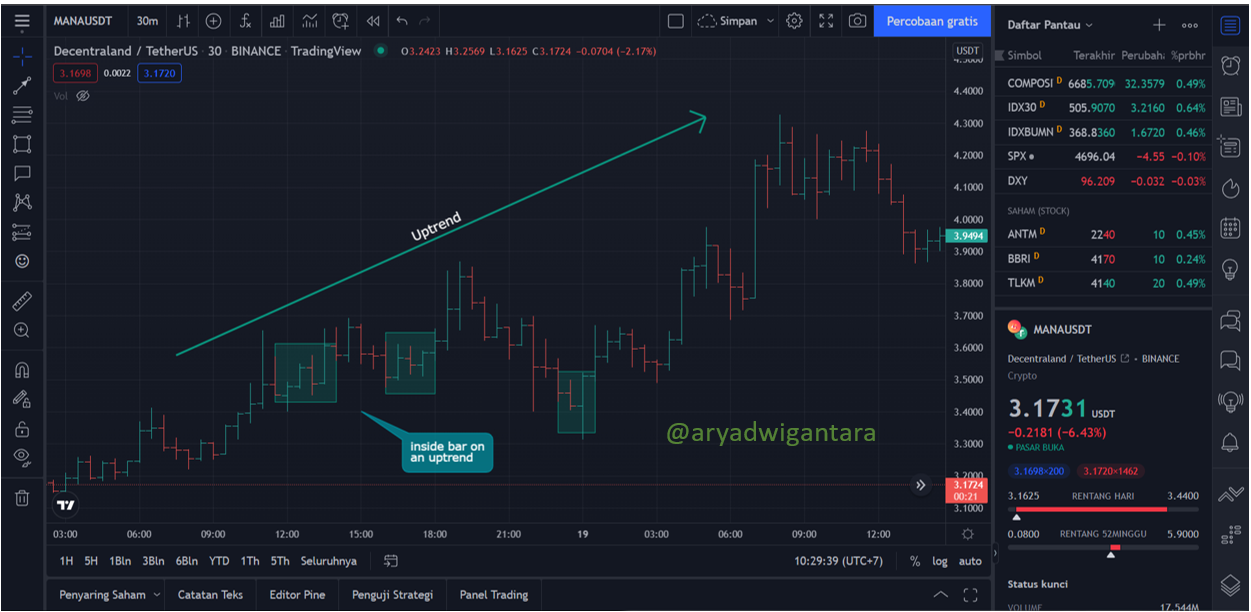The height and width of the screenshot is (612, 1251).
Task: Toggle stay in drawing mode
Action: [x=22, y=399]
